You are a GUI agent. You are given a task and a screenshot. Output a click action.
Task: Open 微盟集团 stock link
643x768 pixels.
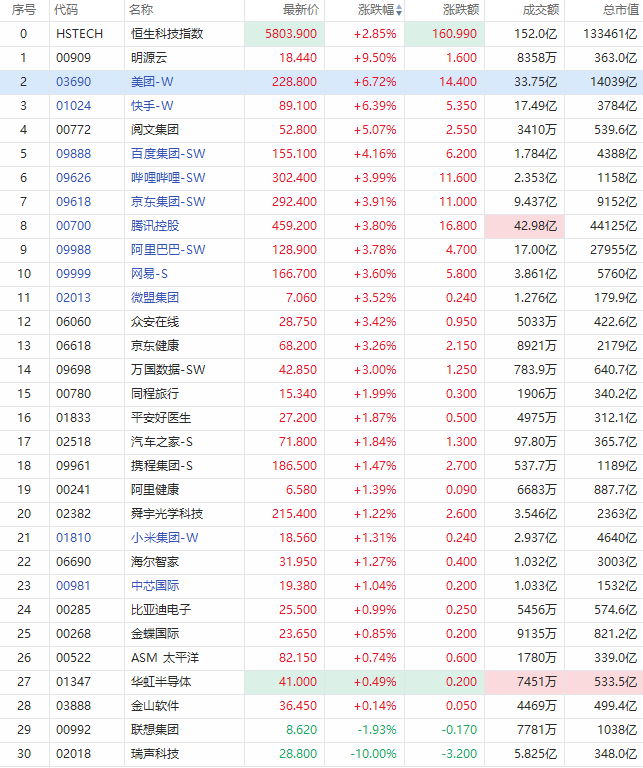155,298
